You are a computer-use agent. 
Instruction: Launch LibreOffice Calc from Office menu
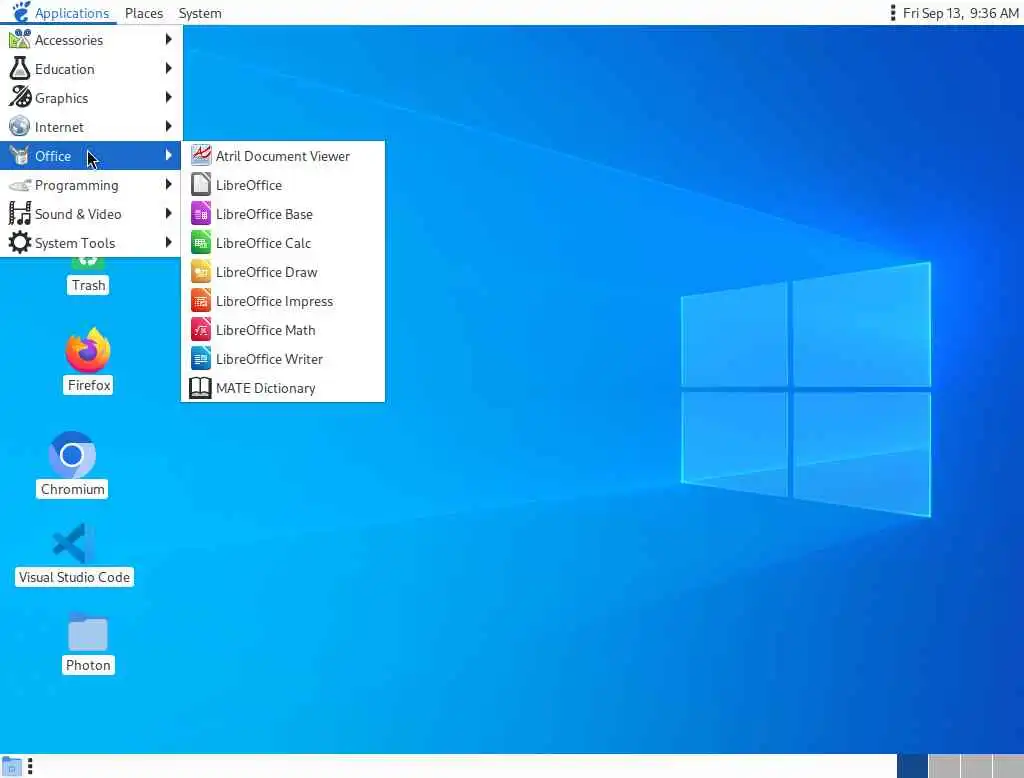[283, 243]
